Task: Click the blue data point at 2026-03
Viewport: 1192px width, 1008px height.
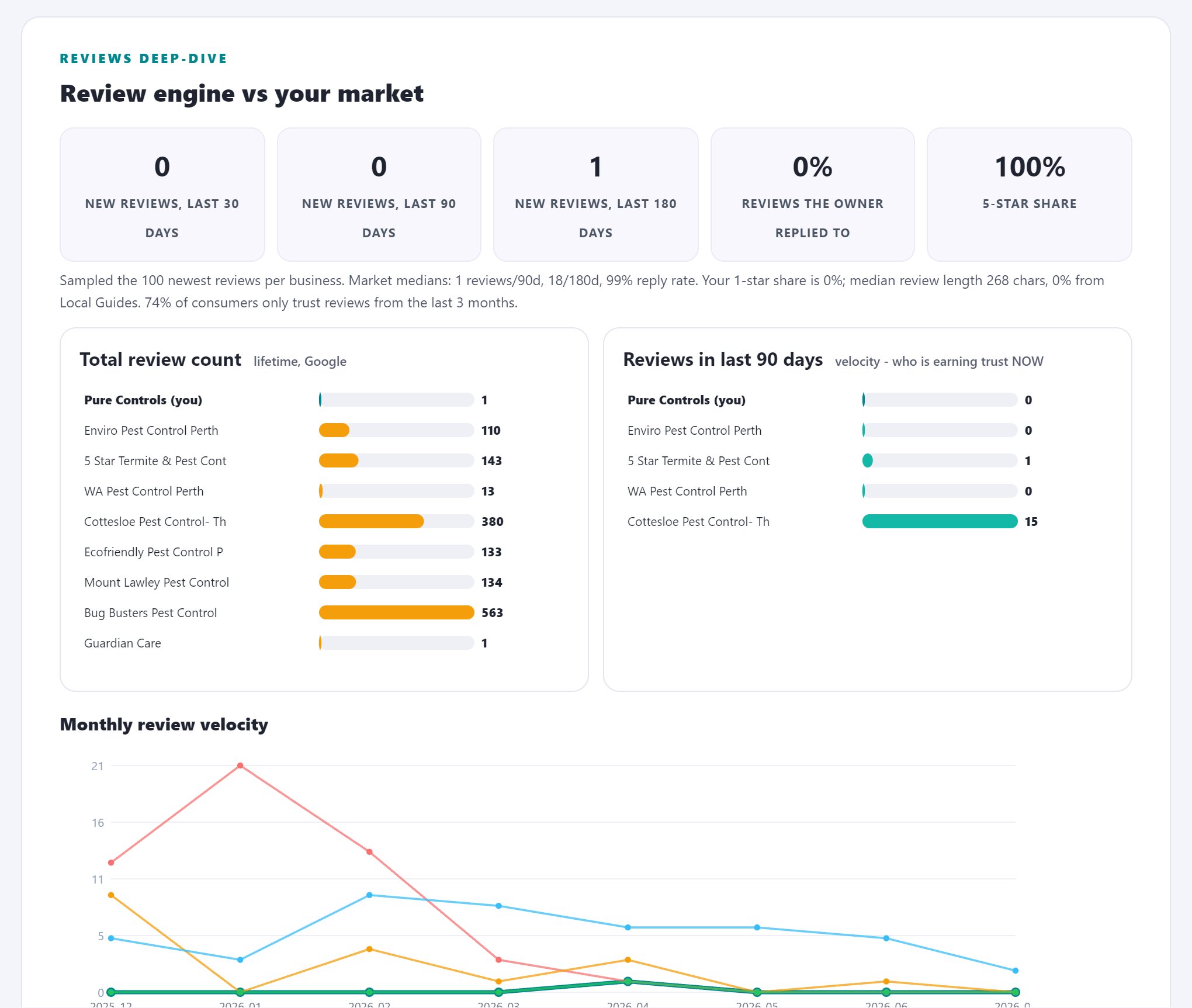Action: click(498, 906)
